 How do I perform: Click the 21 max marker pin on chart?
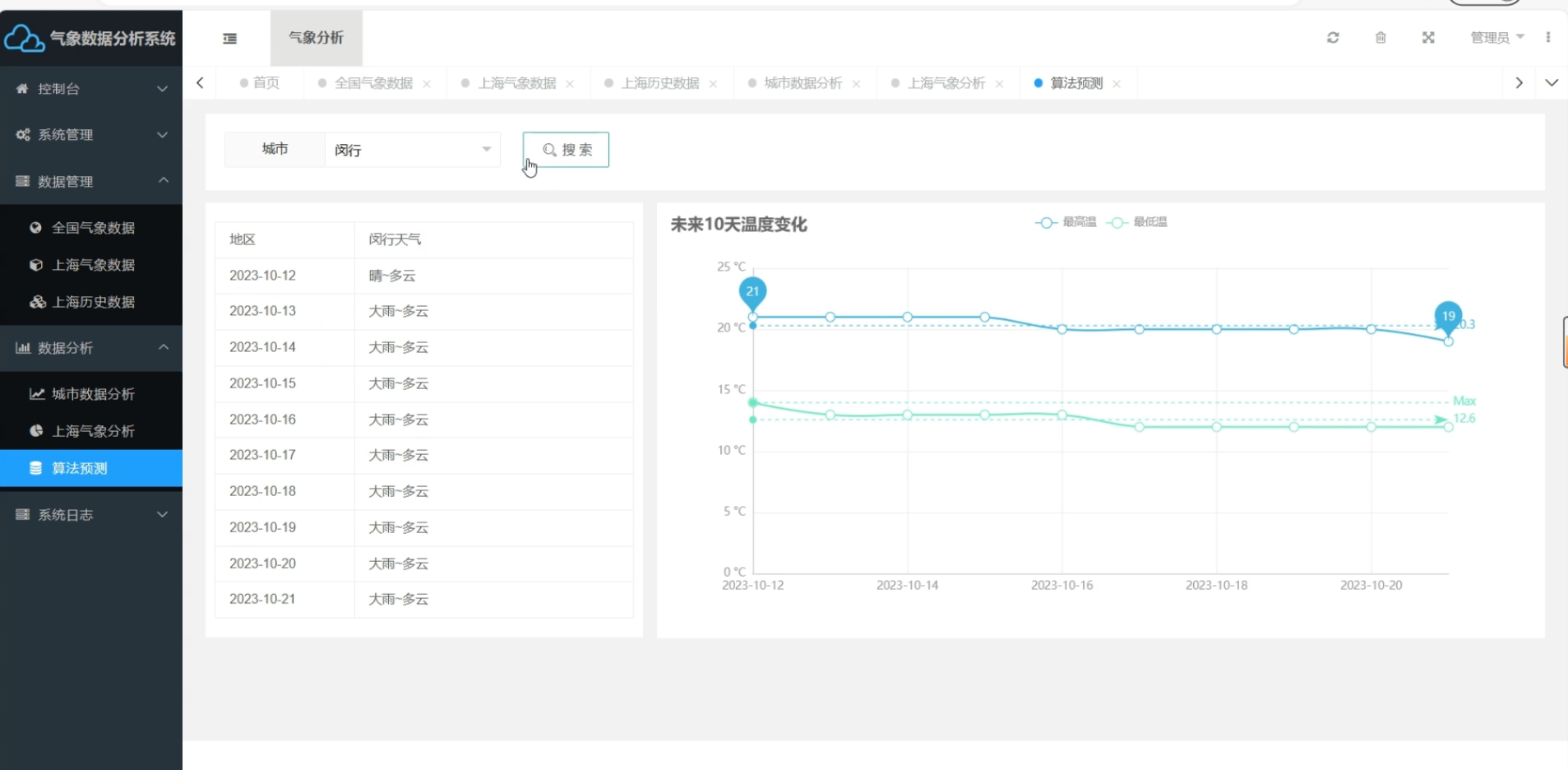[752, 293]
